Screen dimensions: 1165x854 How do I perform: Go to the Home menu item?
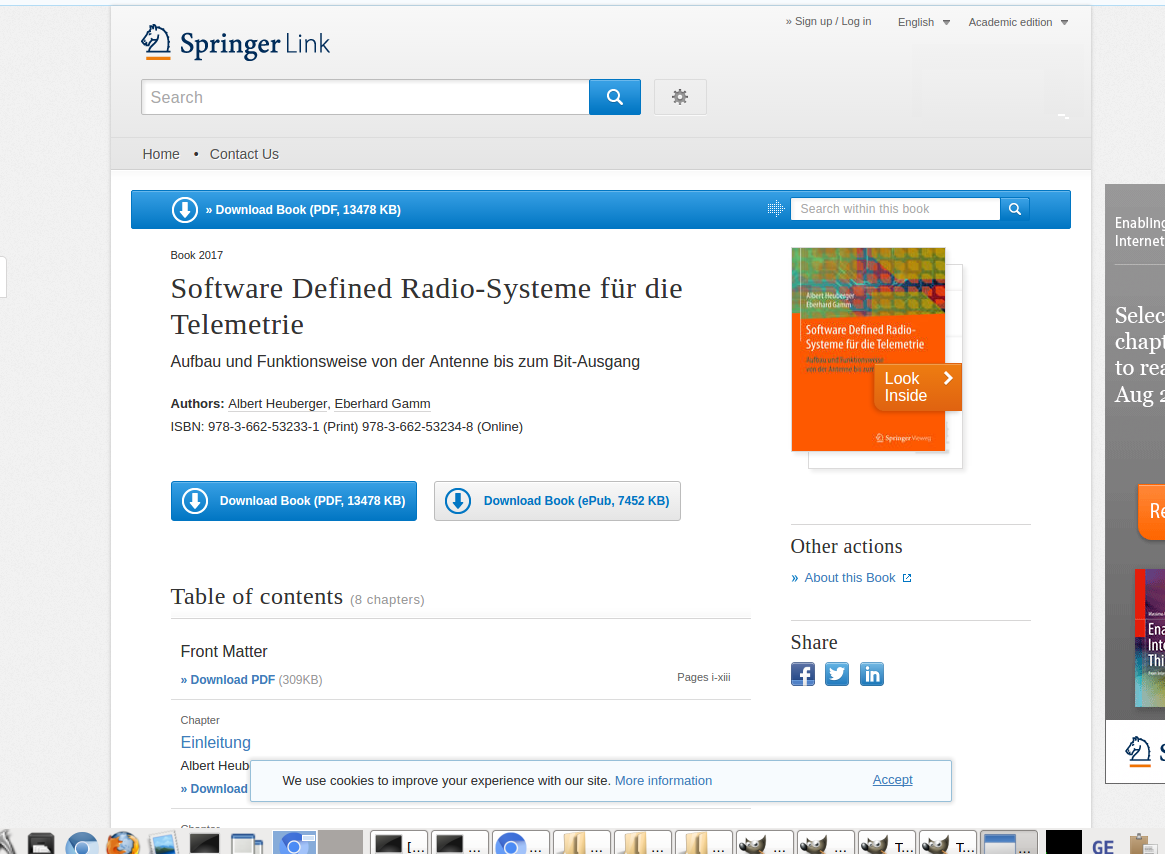click(161, 154)
